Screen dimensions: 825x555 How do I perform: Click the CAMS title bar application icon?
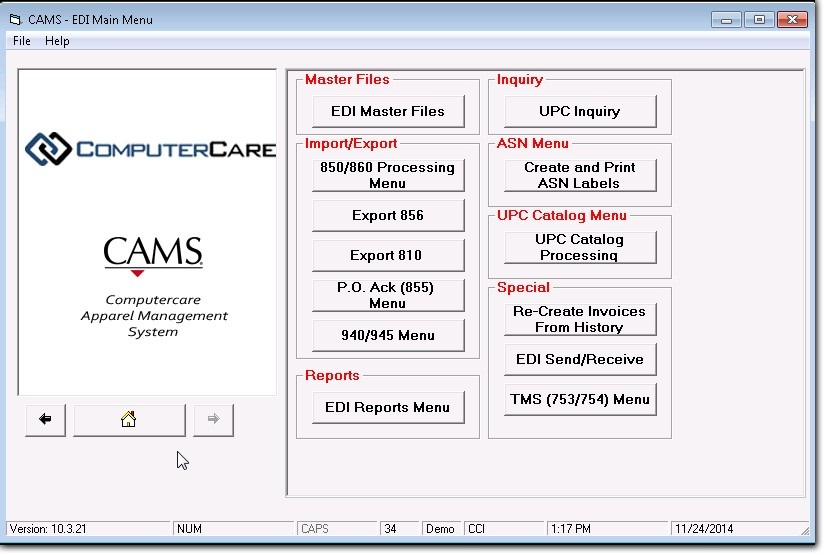[15, 20]
